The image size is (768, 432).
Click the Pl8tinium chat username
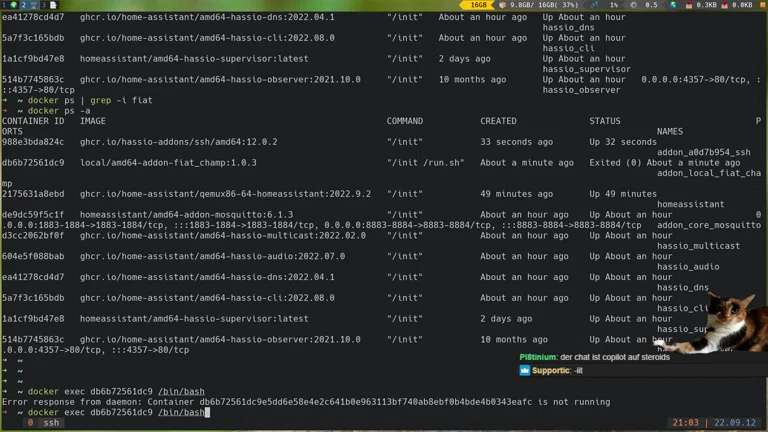[x=538, y=357]
